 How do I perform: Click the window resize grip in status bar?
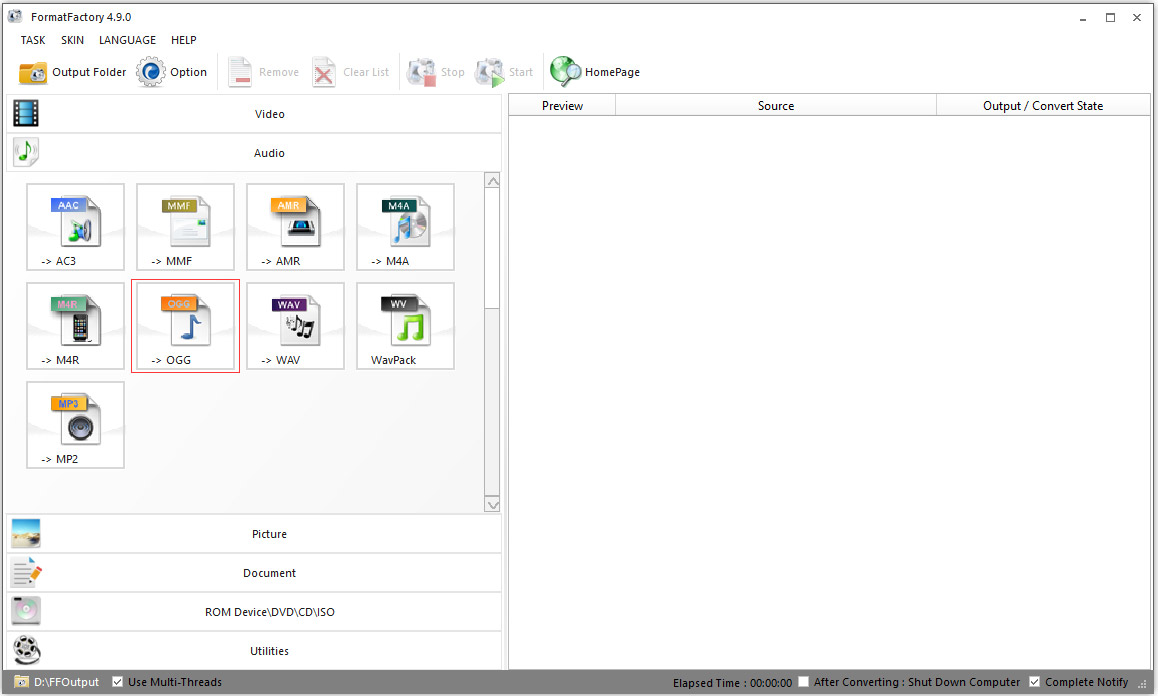(x=1142, y=683)
